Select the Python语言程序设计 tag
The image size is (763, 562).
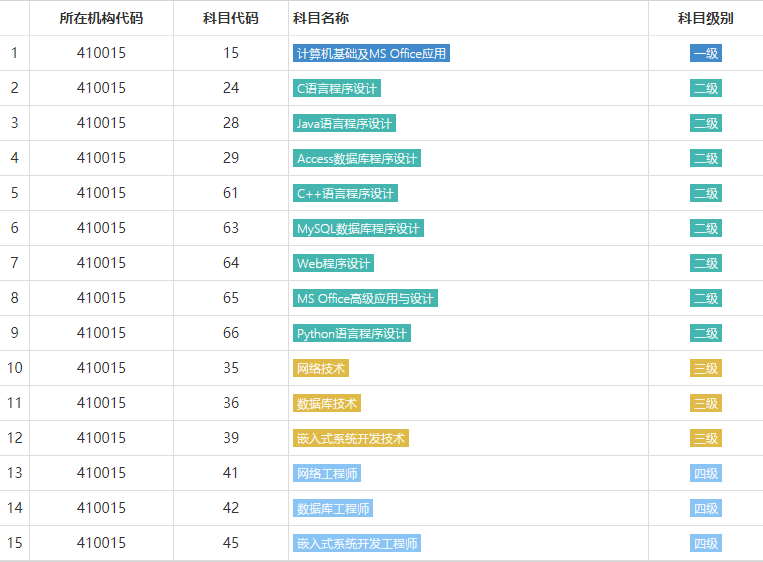(x=352, y=333)
